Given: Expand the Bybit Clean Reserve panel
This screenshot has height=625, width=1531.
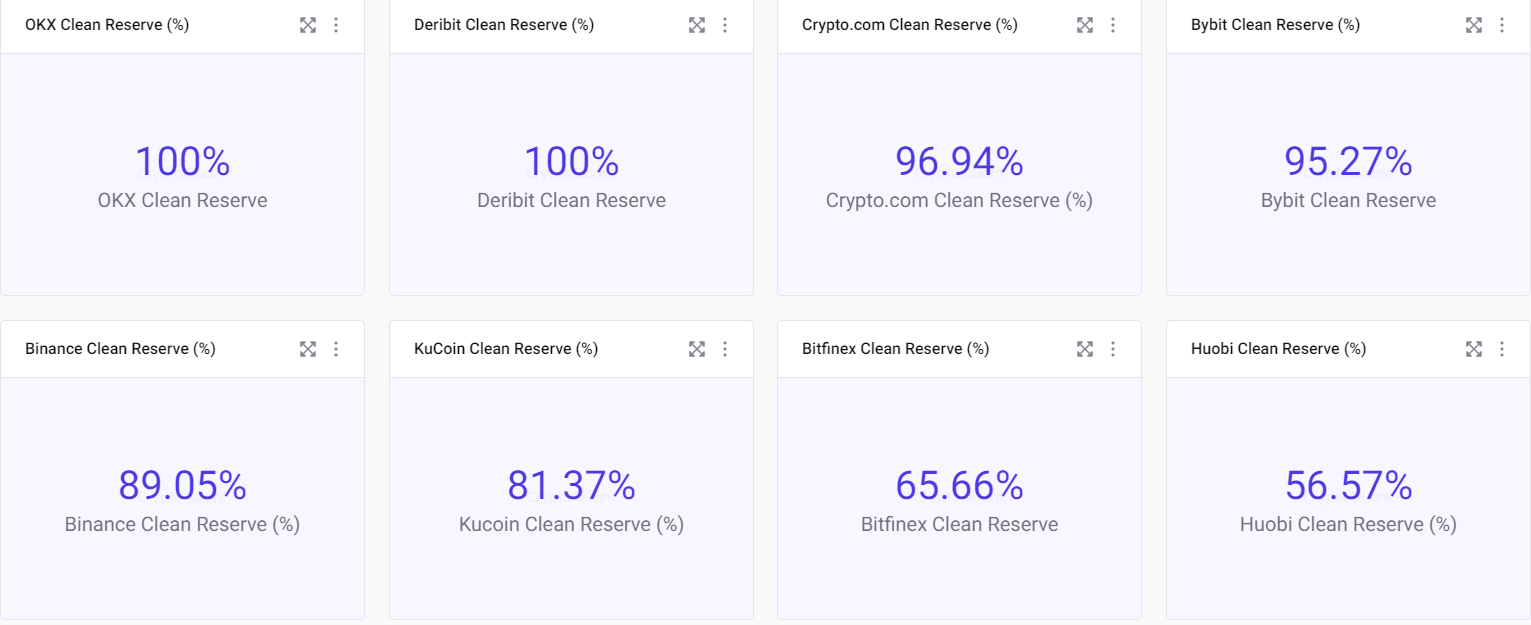Looking at the screenshot, I should coord(1474,25).
